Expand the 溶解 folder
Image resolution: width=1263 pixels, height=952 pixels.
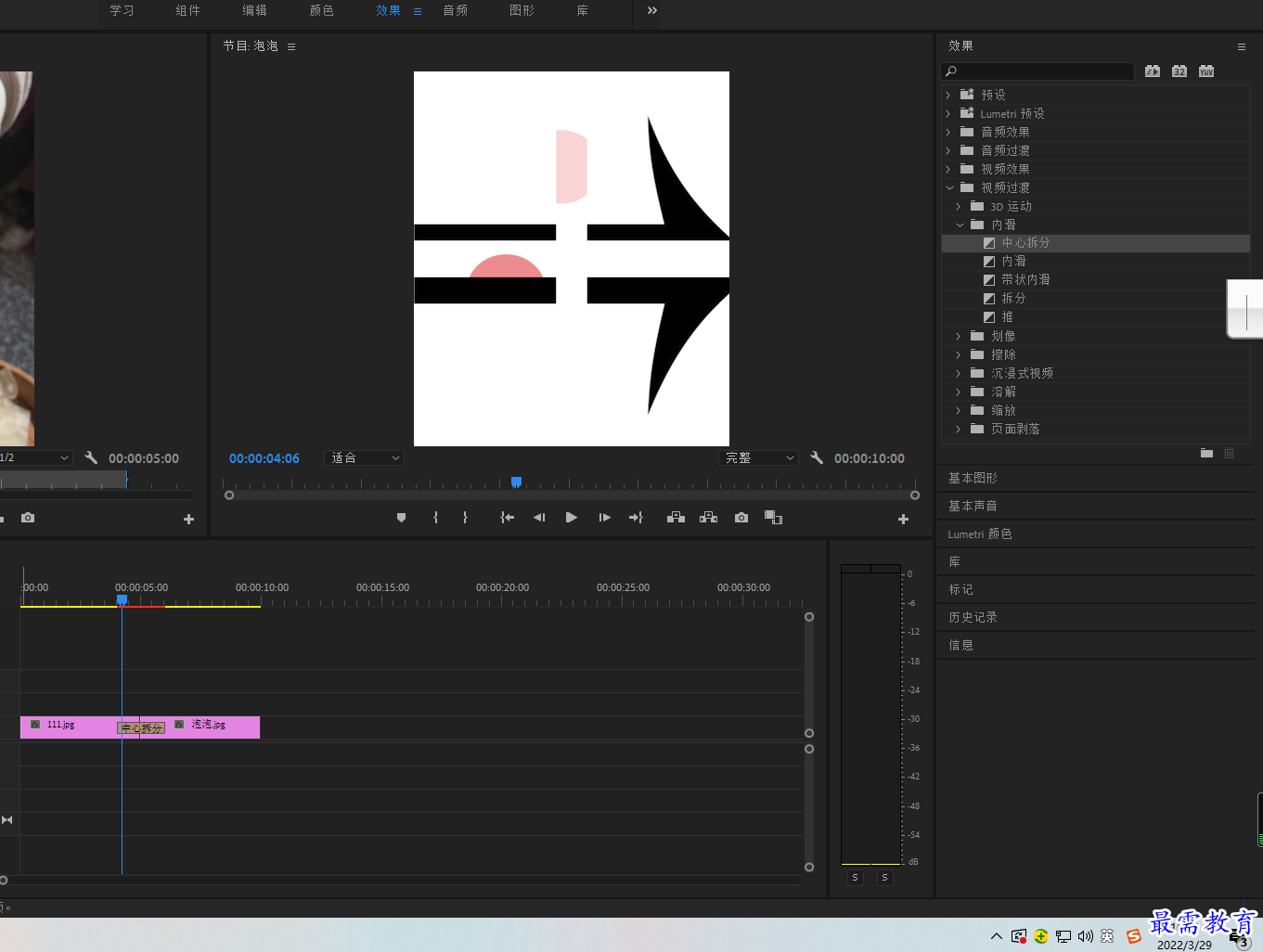click(959, 392)
